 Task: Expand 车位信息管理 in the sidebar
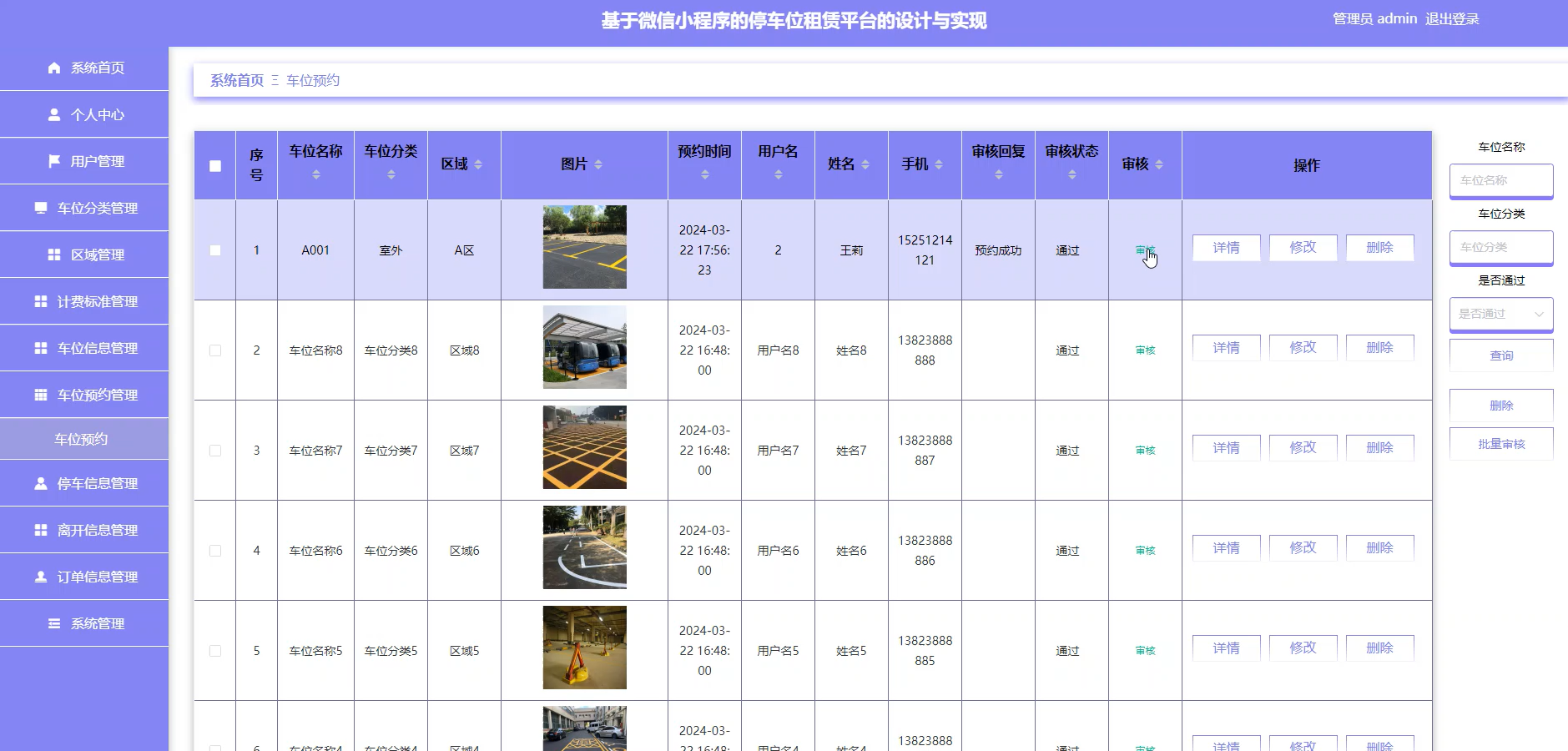(84, 348)
